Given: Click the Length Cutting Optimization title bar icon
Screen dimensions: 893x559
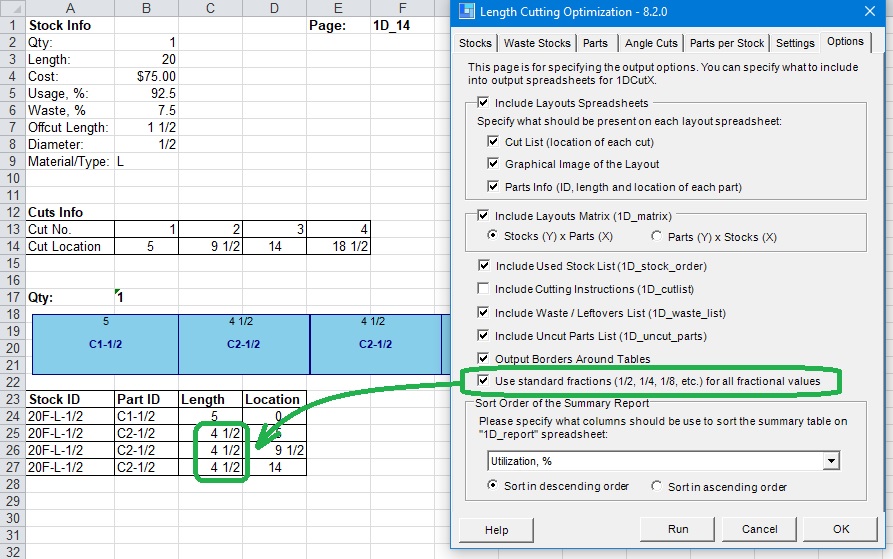Looking at the screenshot, I should point(465,13).
